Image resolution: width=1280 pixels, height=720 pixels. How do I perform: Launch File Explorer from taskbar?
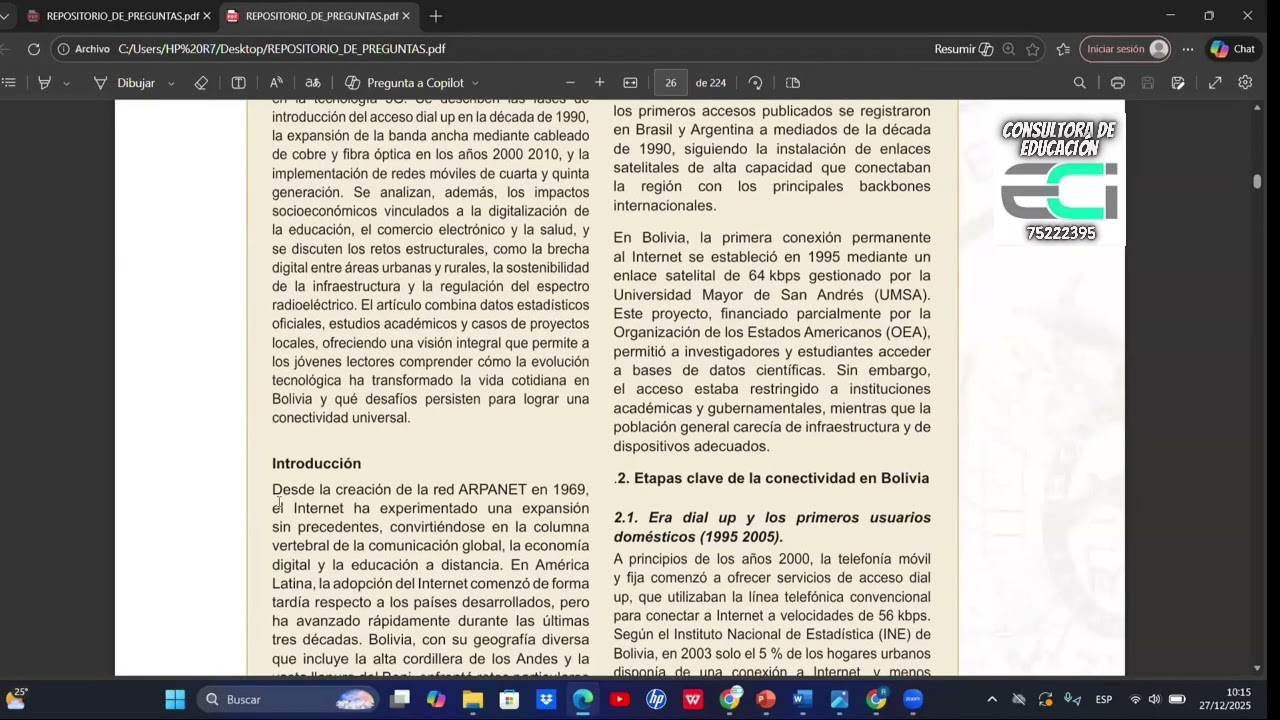[473, 699]
